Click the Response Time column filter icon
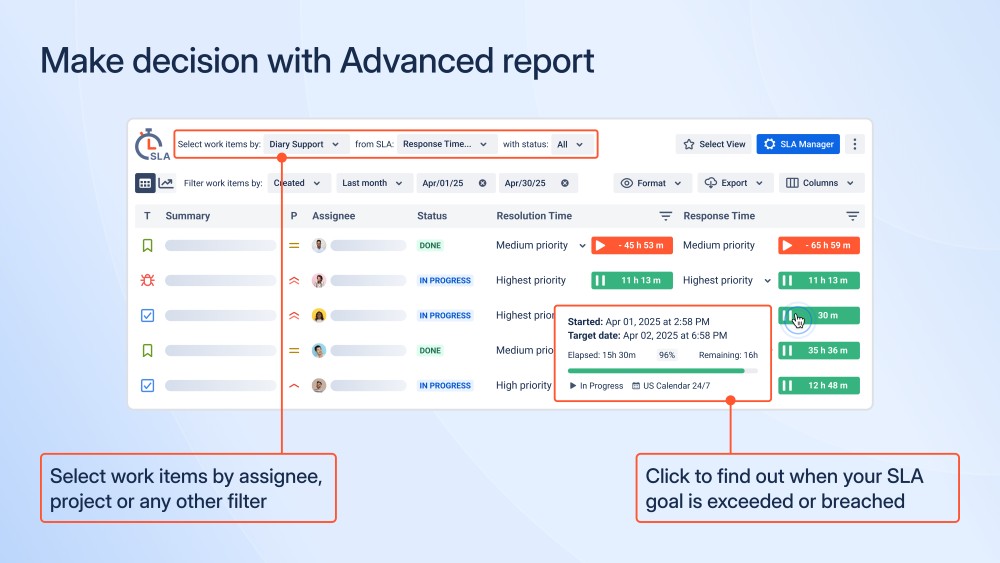1000x563 pixels. click(852, 216)
